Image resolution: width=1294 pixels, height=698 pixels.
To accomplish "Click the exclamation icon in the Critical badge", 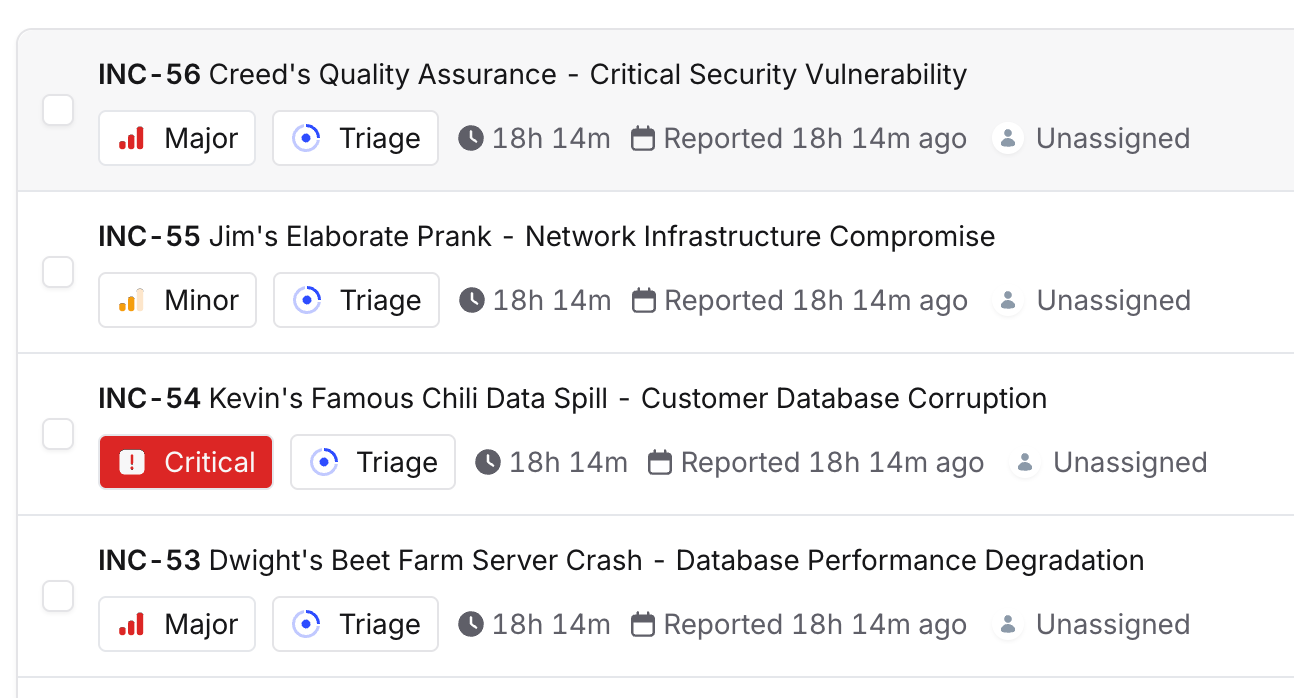I will pos(132,462).
